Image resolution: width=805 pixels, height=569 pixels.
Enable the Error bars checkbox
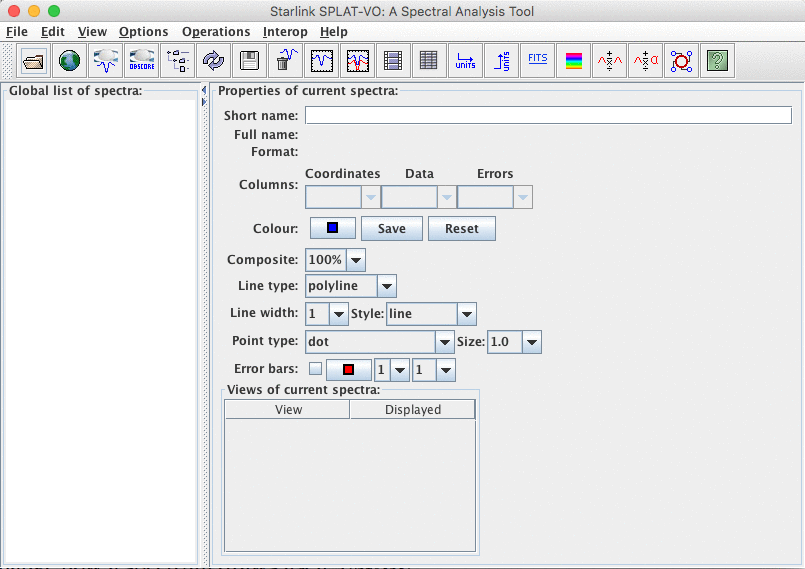pos(315,369)
